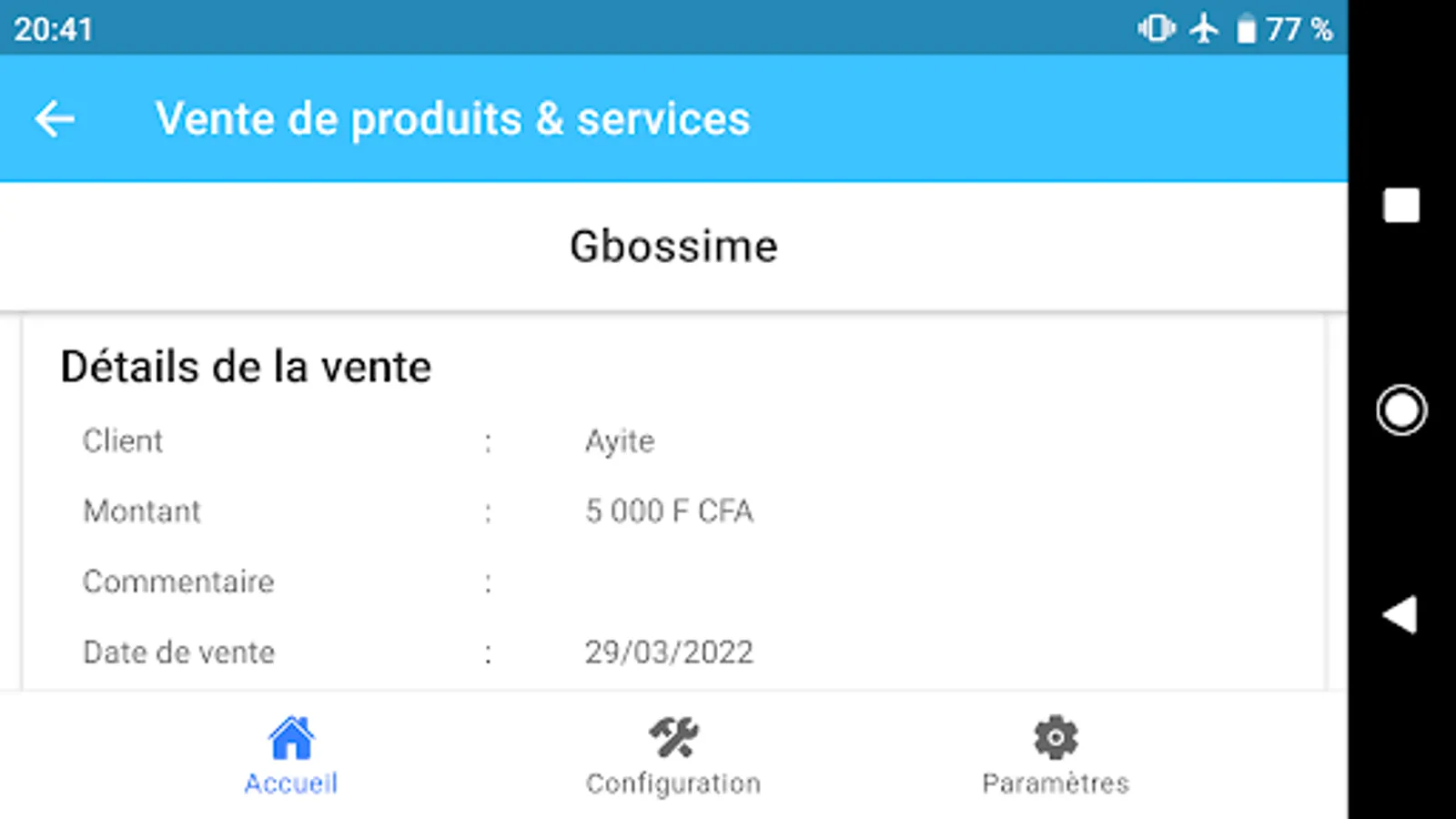Tap the Configuration tools icon
This screenshot has width=1456, height=819.
coord(673,738)
